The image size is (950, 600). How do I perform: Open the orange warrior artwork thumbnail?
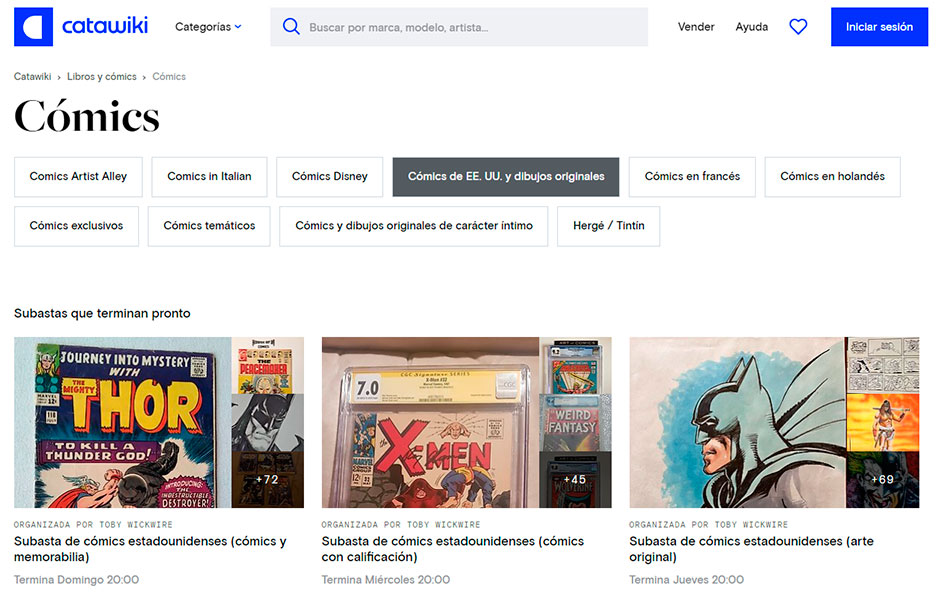[x=883, y=422]
